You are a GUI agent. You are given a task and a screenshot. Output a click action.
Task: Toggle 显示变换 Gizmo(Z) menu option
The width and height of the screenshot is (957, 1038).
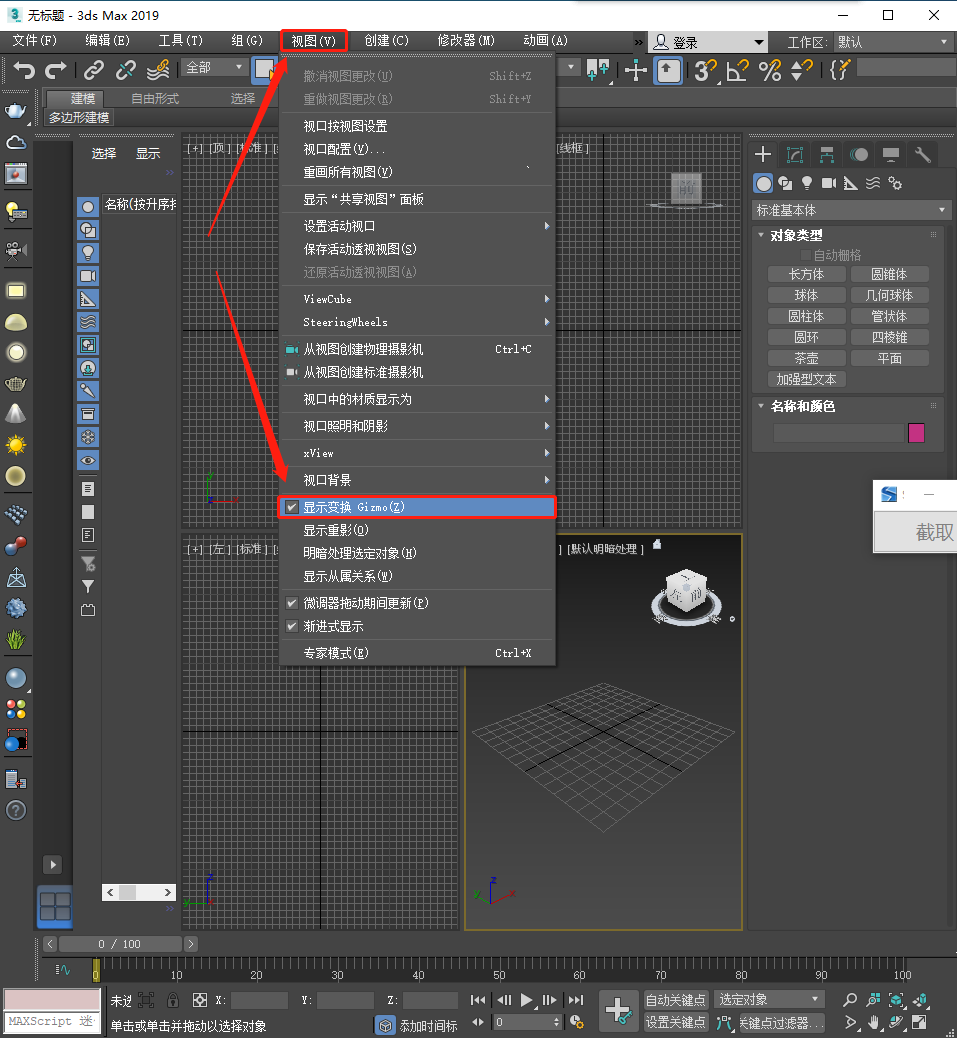tap(417, 507)
